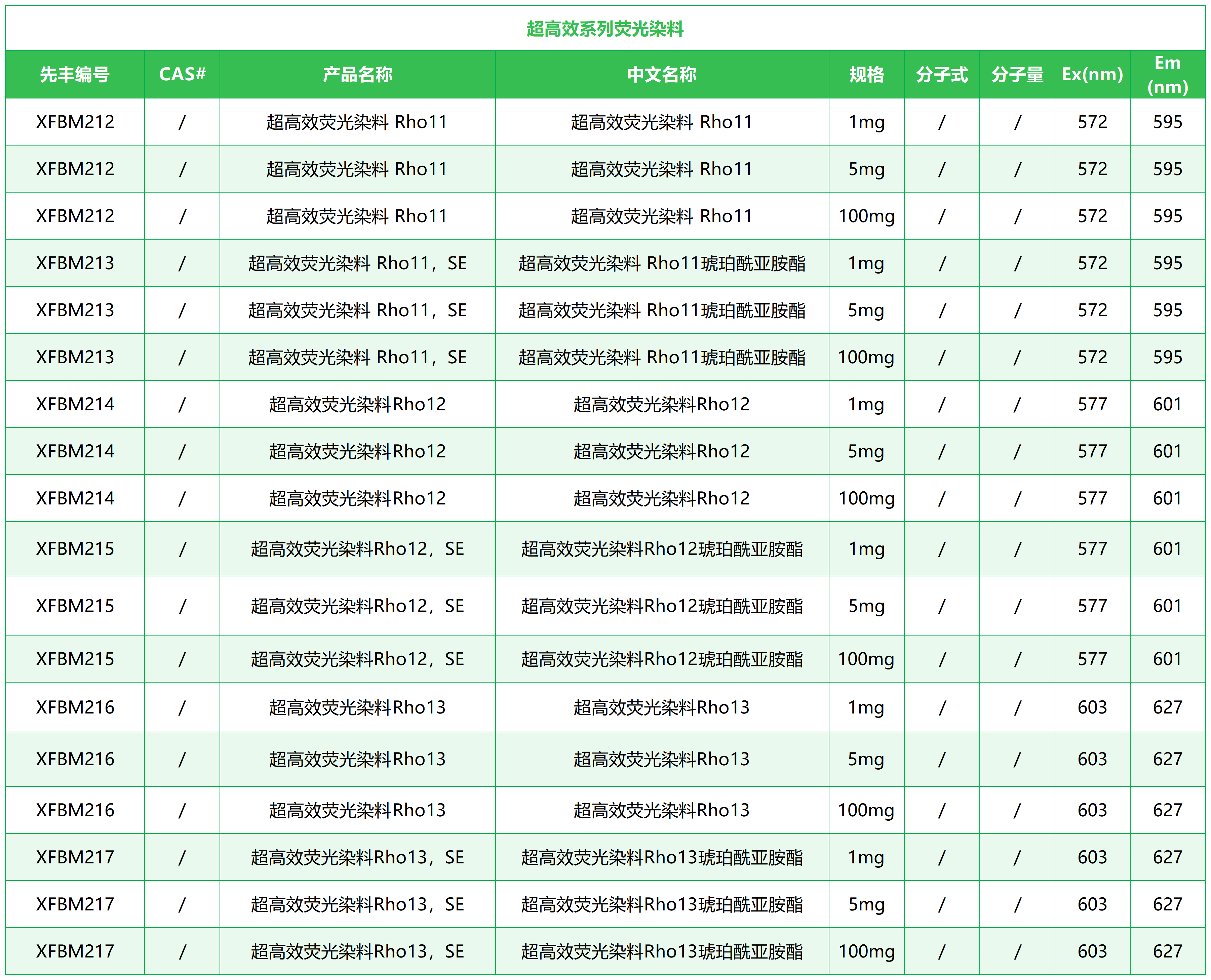Select the first XFBM214 product code cell
Screen dimensions: 1211x980
[x=75, y=404]
